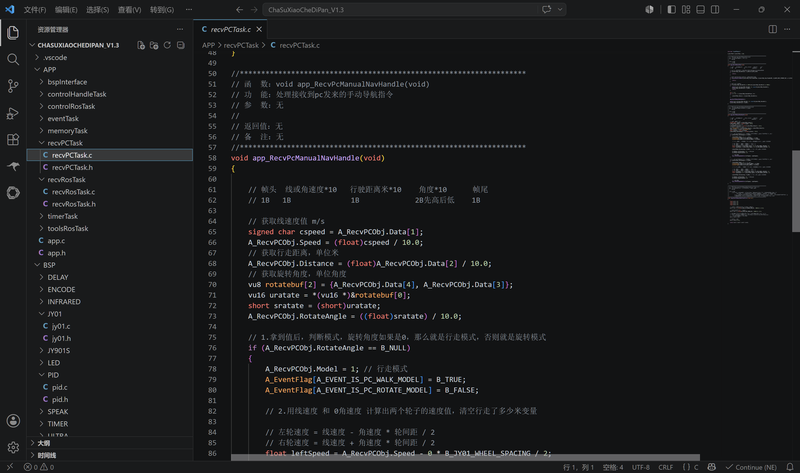Open the 转到(G) menu
The height and width of the screenshot is (473, 800).
click(x=162, y=10)
